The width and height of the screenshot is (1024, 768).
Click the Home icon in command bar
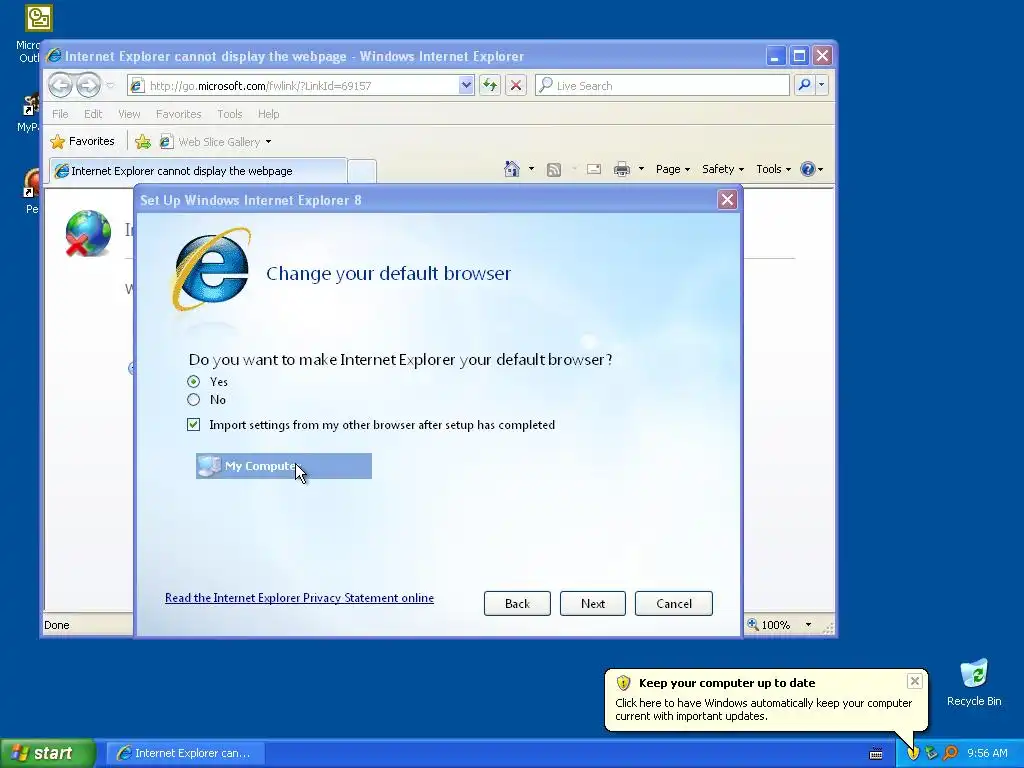[x=512, y=169]
